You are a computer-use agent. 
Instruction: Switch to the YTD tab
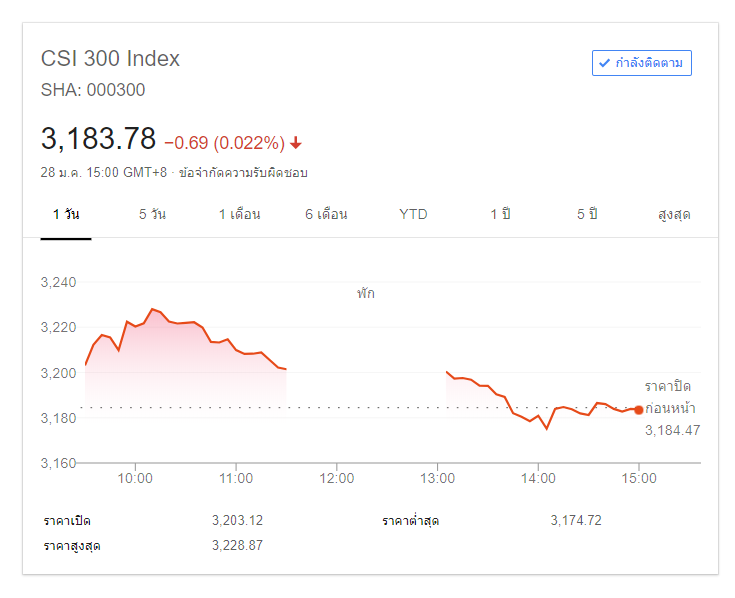[413, 215]
